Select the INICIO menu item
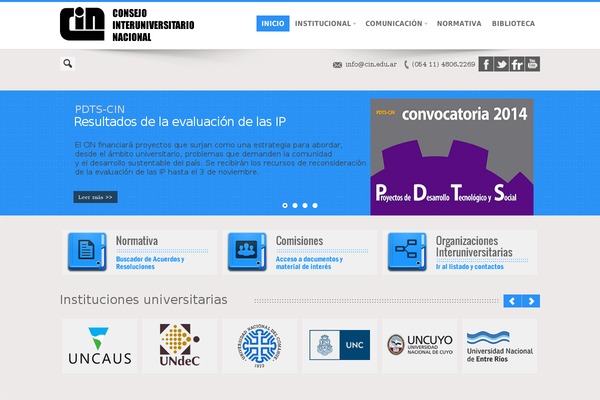This screenshot has height=400, width=600. click(x=273, y=23)
